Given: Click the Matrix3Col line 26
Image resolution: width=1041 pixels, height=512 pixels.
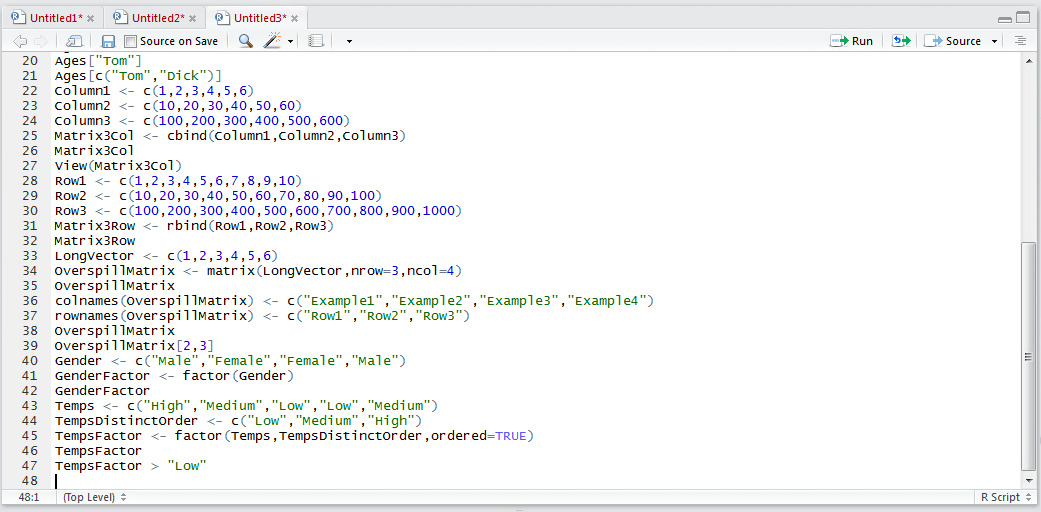Looking at the screenshot, I should point(95,151).
